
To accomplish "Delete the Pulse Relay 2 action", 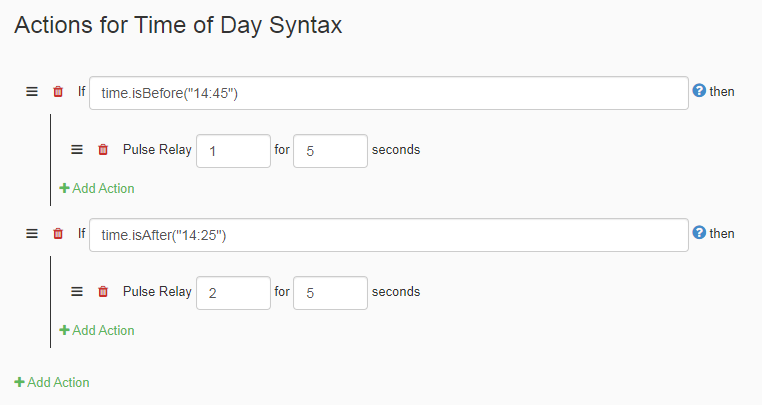I will point(103,291).
